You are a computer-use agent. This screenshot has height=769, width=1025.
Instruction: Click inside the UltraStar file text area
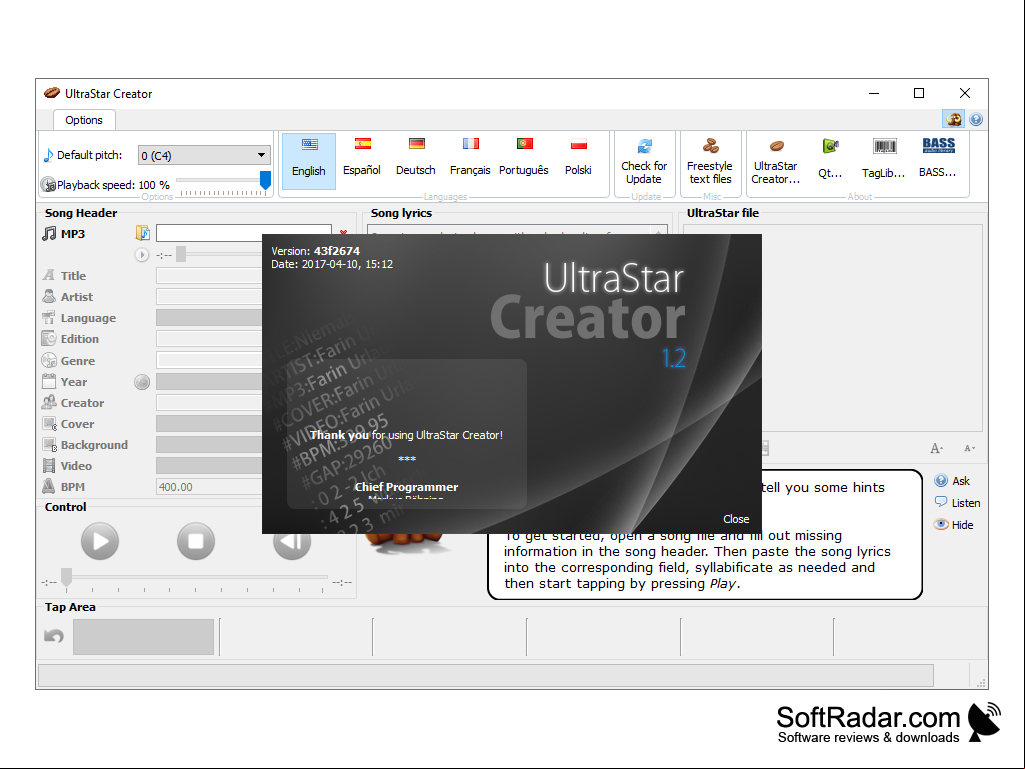point(833,328)
